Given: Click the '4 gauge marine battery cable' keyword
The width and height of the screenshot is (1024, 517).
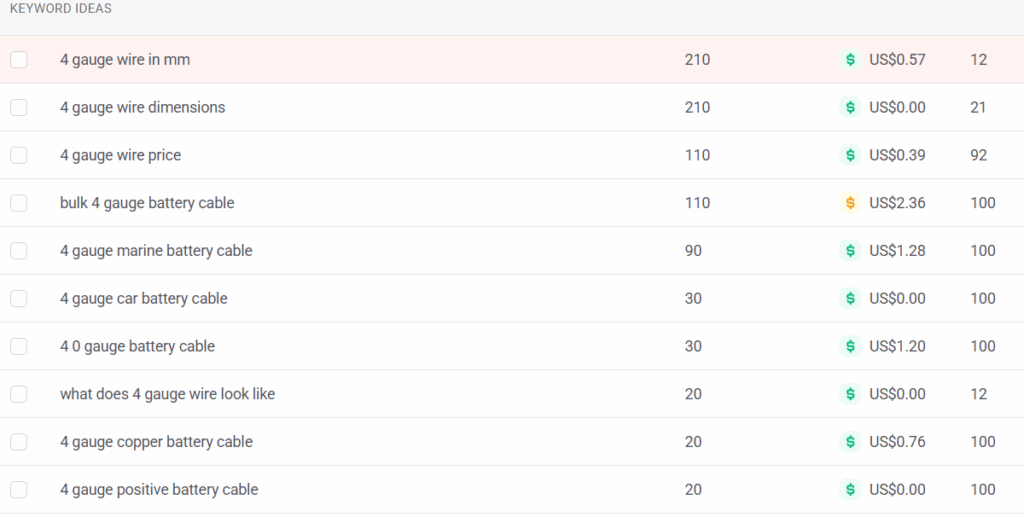Looking at the screenshot, I should click(156, 251).
